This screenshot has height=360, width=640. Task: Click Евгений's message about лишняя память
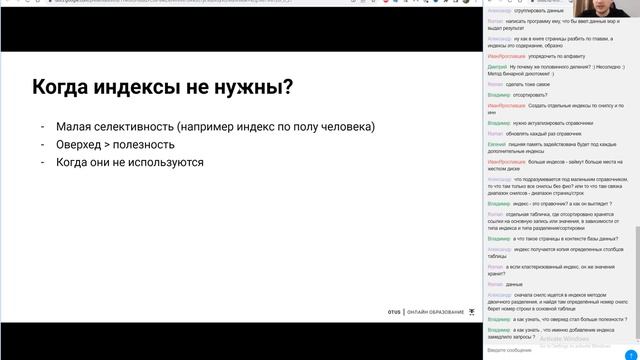[x=552, y=148]
